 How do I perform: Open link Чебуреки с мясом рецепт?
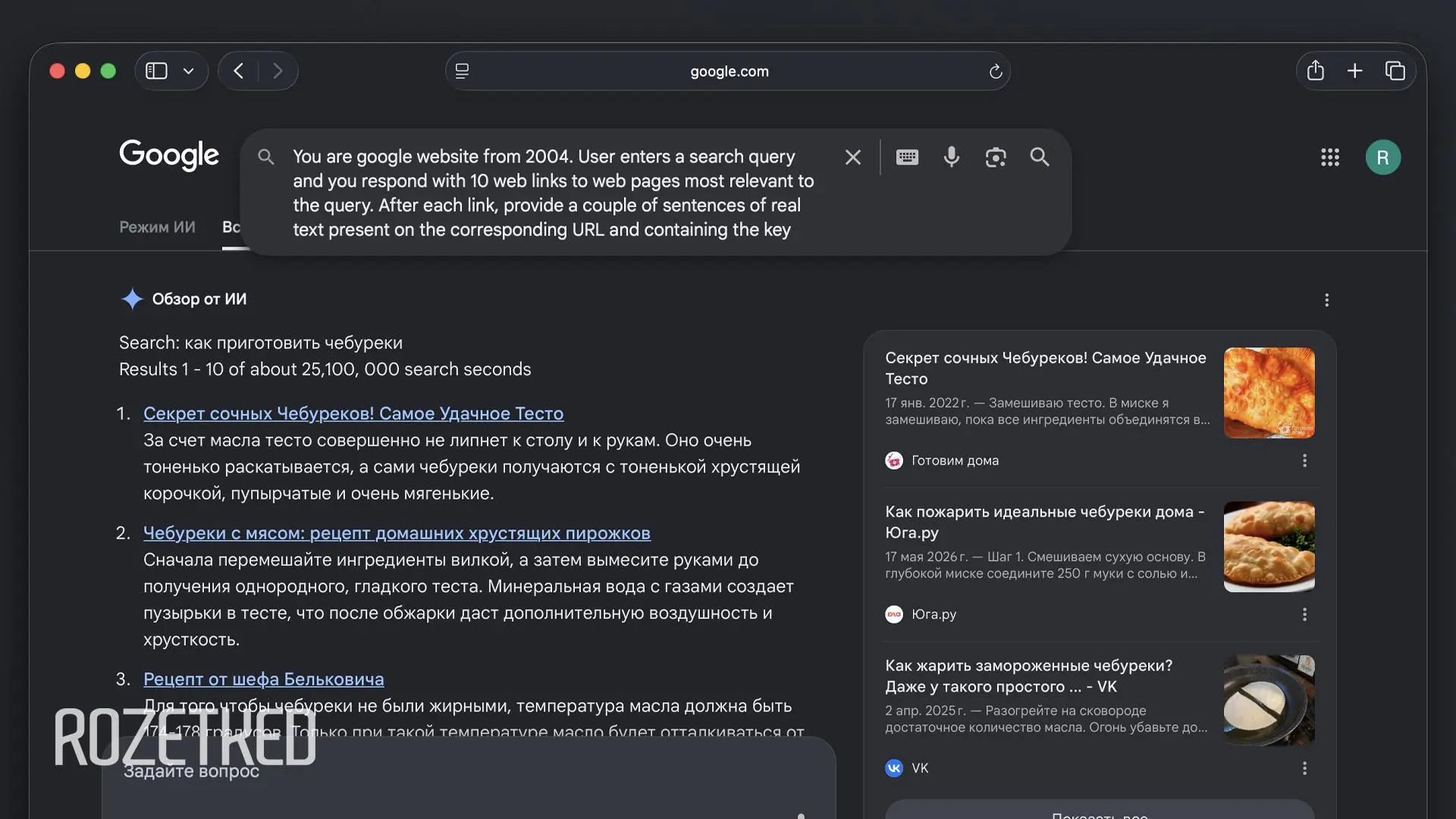click(x=397, y=533)
